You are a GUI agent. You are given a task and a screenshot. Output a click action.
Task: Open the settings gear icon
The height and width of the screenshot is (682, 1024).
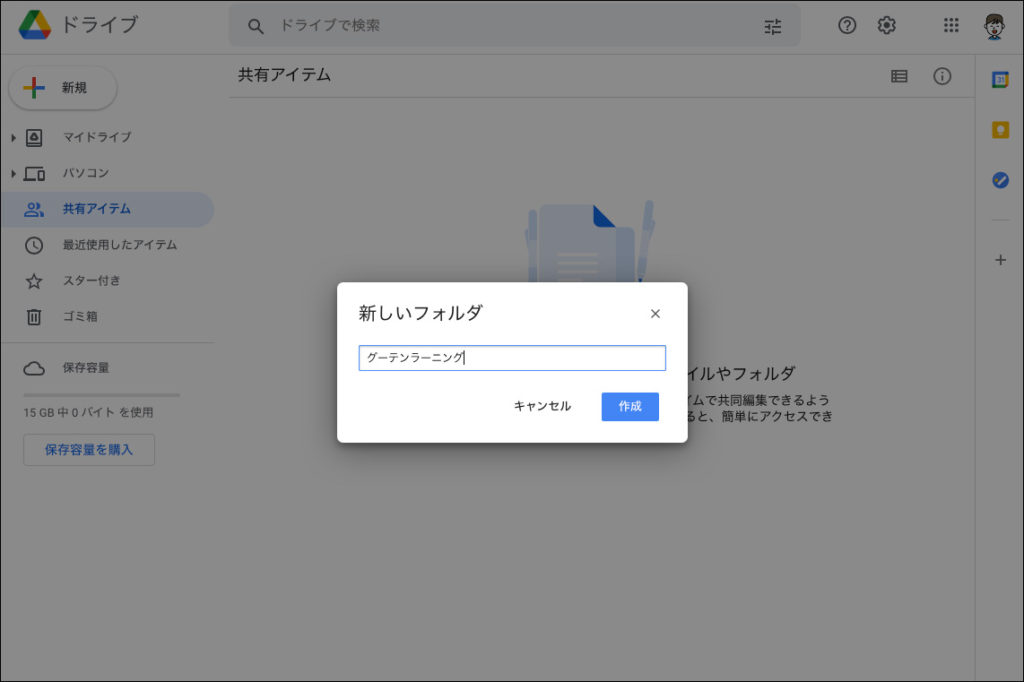[887, 26]
